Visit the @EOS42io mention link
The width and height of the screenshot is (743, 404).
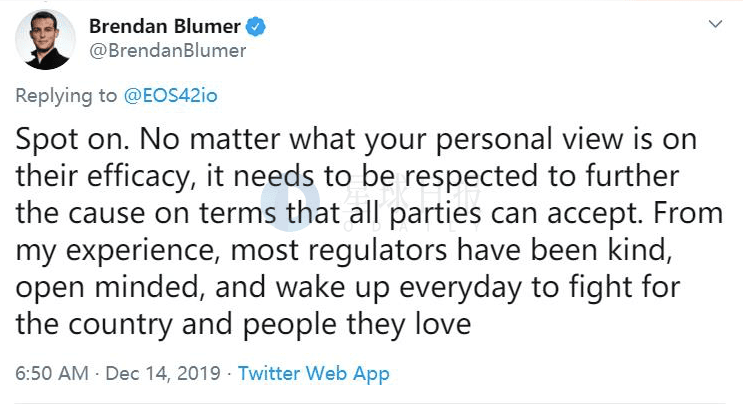tap(171, 96)
